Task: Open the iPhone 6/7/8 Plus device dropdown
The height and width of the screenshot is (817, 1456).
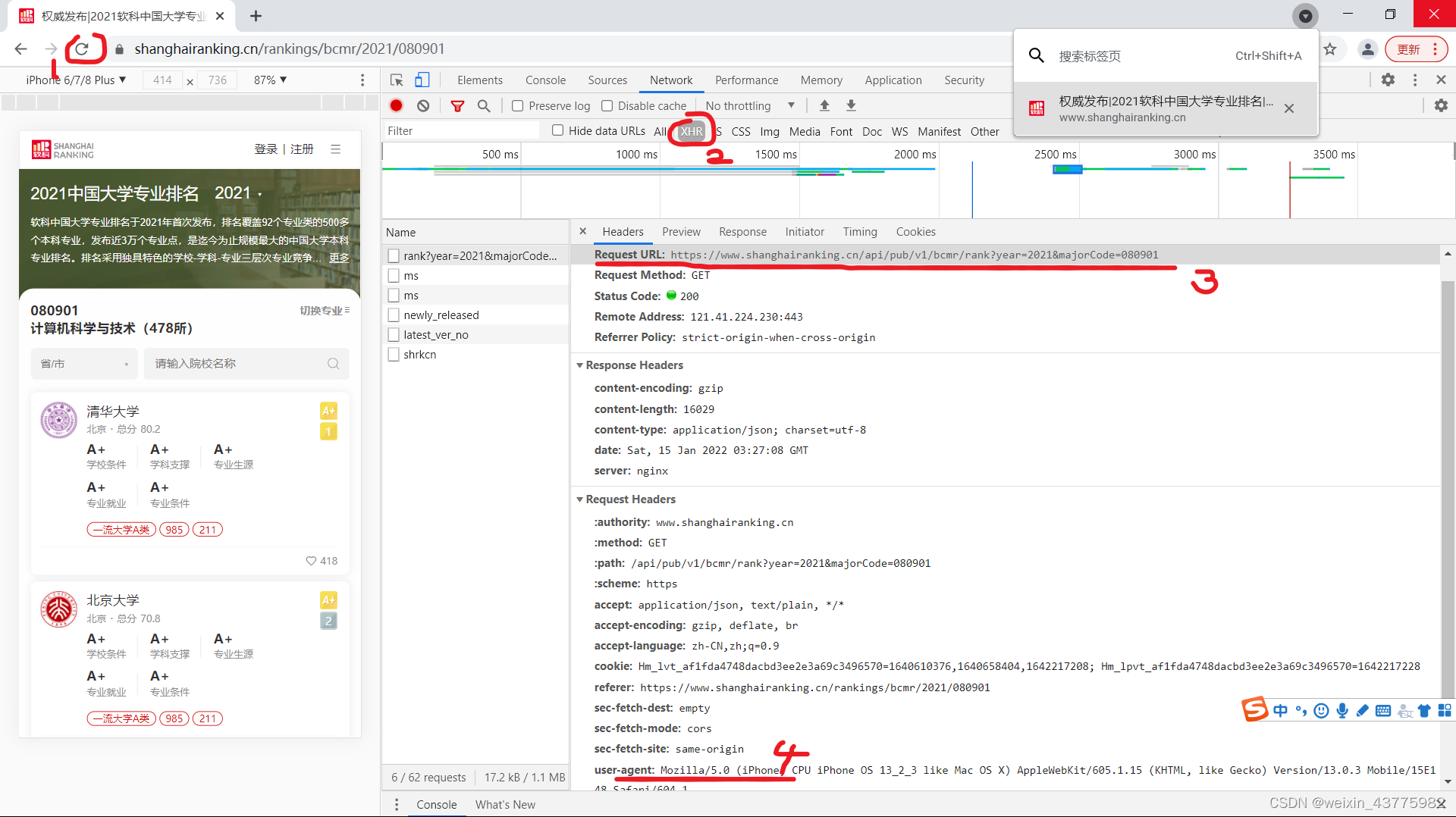Action: coord(76,80)
